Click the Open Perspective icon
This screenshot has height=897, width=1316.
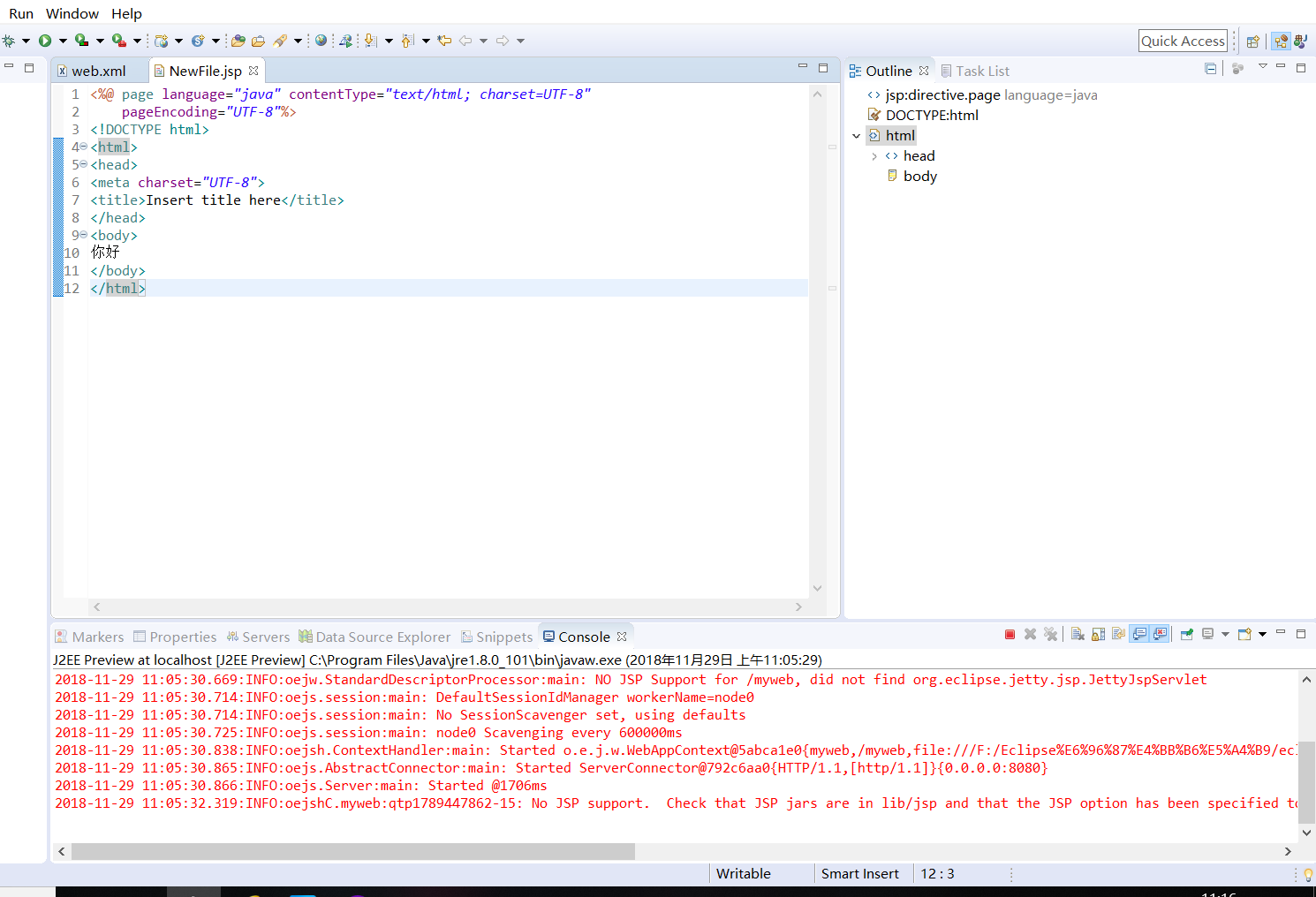point(1252,41)
